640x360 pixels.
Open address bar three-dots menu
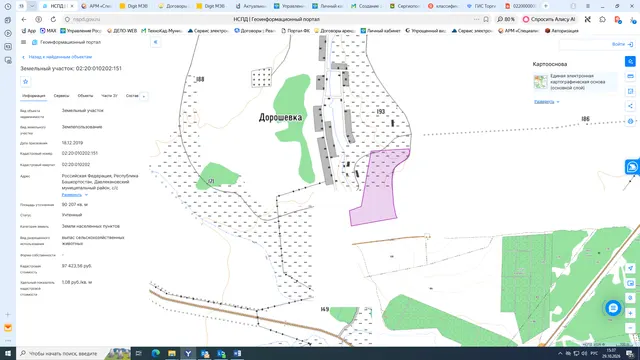pos(476,19)
